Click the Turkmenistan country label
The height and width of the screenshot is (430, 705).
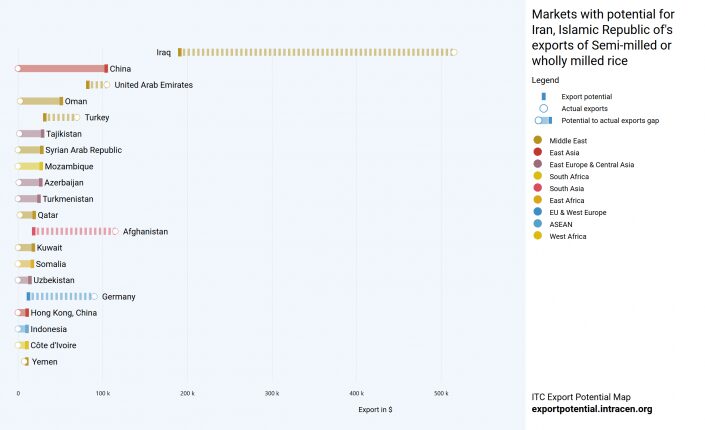[68, 199]
